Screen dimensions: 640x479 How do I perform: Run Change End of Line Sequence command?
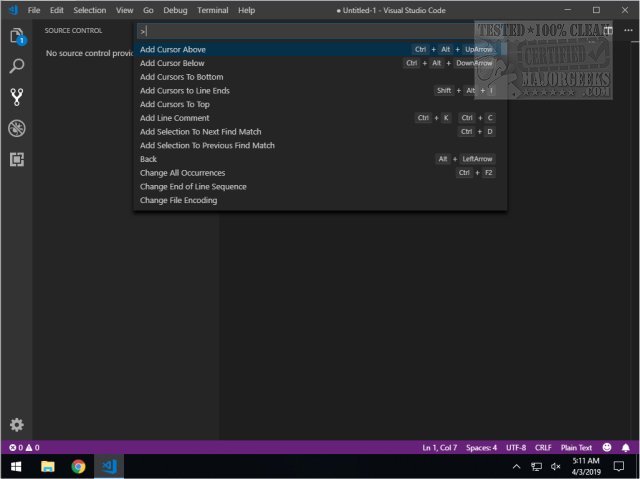(x=320, y=186)
